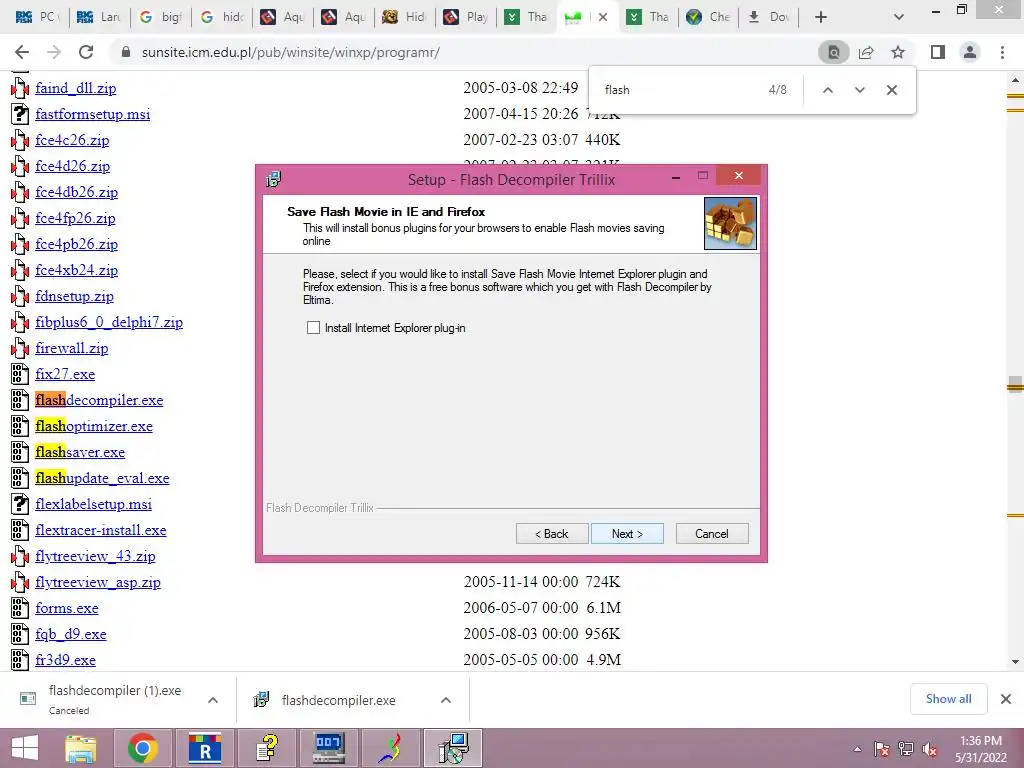Image resolution: width=1024 pixels, height=768 pixels.
Task: Open the tab search dropdown
Action: (899, 17)
